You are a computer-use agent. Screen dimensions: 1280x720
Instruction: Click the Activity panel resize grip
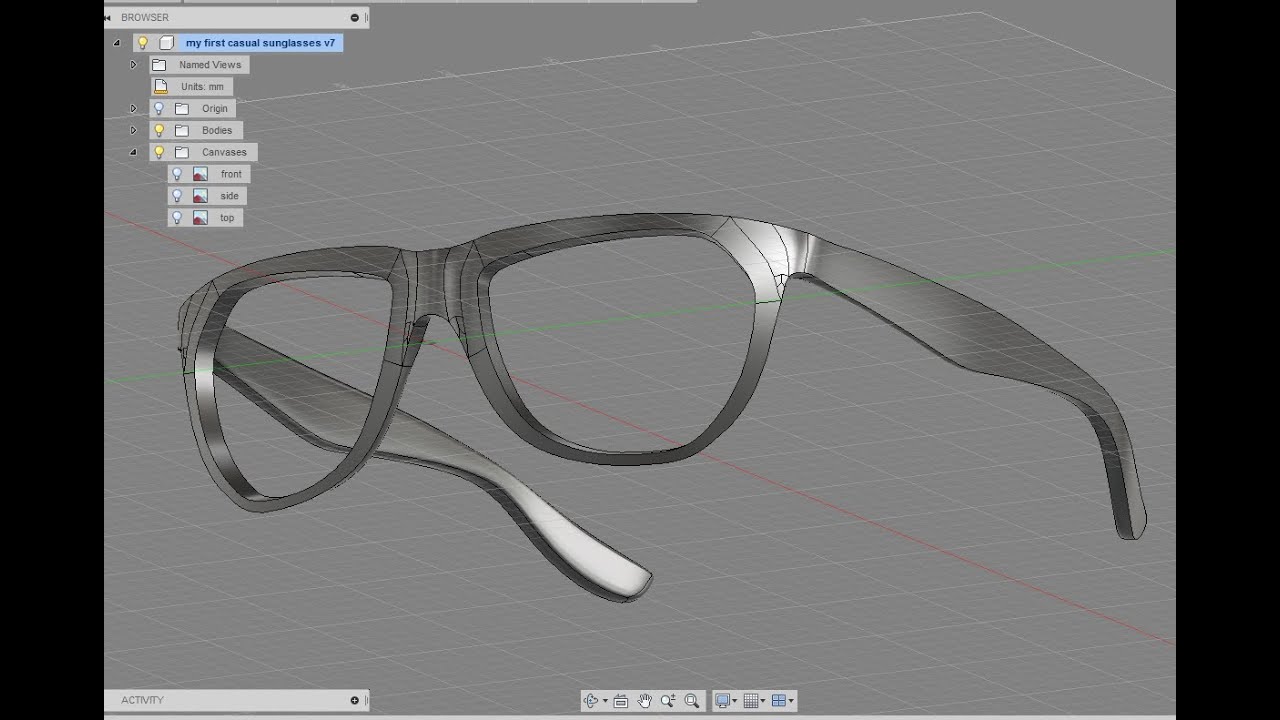pyautogui.click(x=366, y=700)
